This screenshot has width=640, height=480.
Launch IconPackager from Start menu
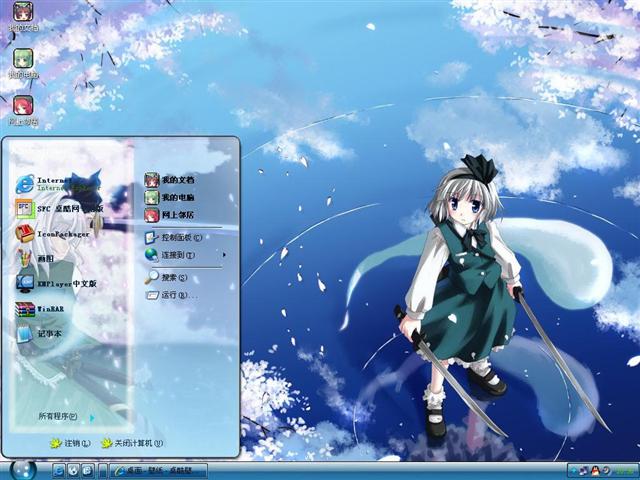[x=52, y=234]
